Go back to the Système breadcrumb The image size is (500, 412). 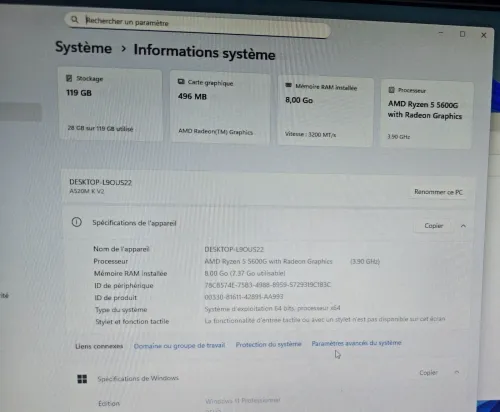click(83, 47)
